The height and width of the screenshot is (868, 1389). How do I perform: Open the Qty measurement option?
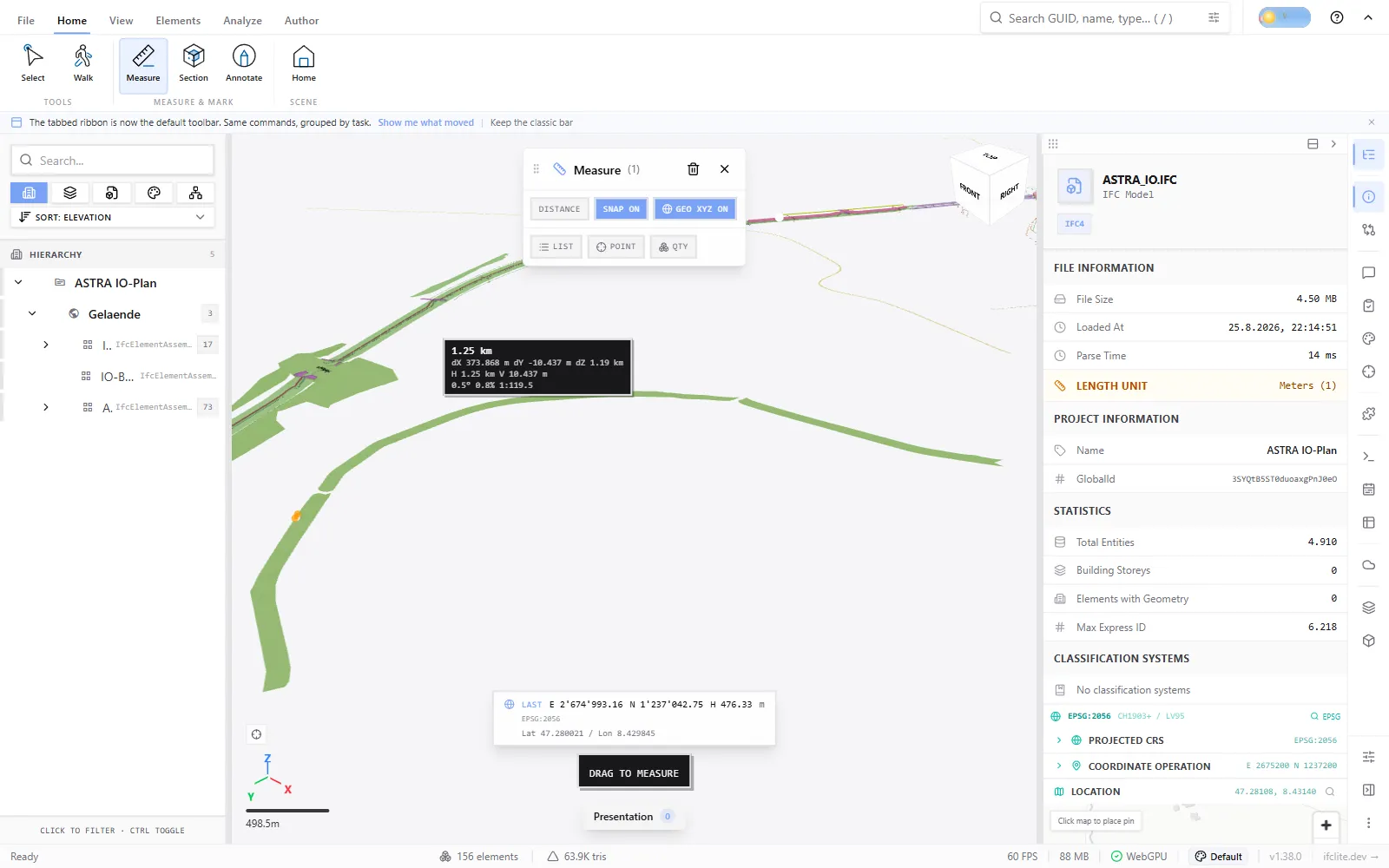point(674,247)
